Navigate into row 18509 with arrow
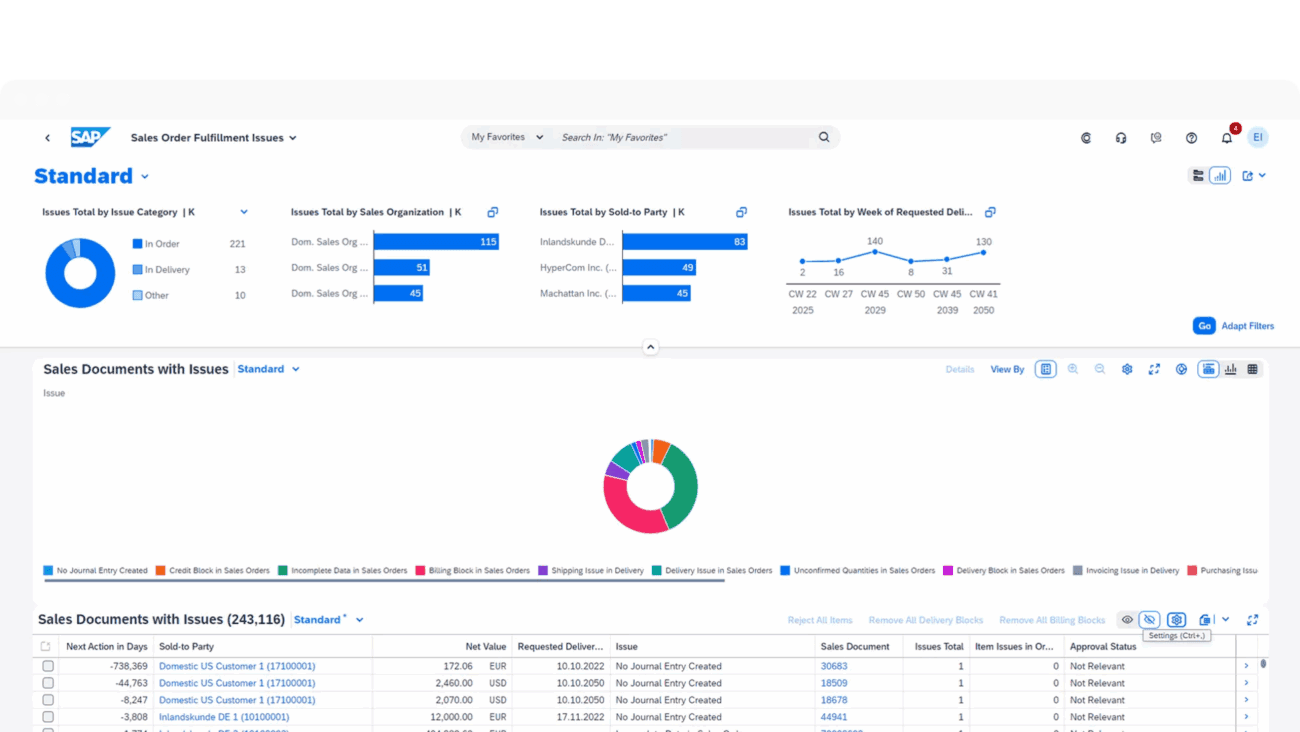Viewport: 1300px width, 732px height. 1246,683
